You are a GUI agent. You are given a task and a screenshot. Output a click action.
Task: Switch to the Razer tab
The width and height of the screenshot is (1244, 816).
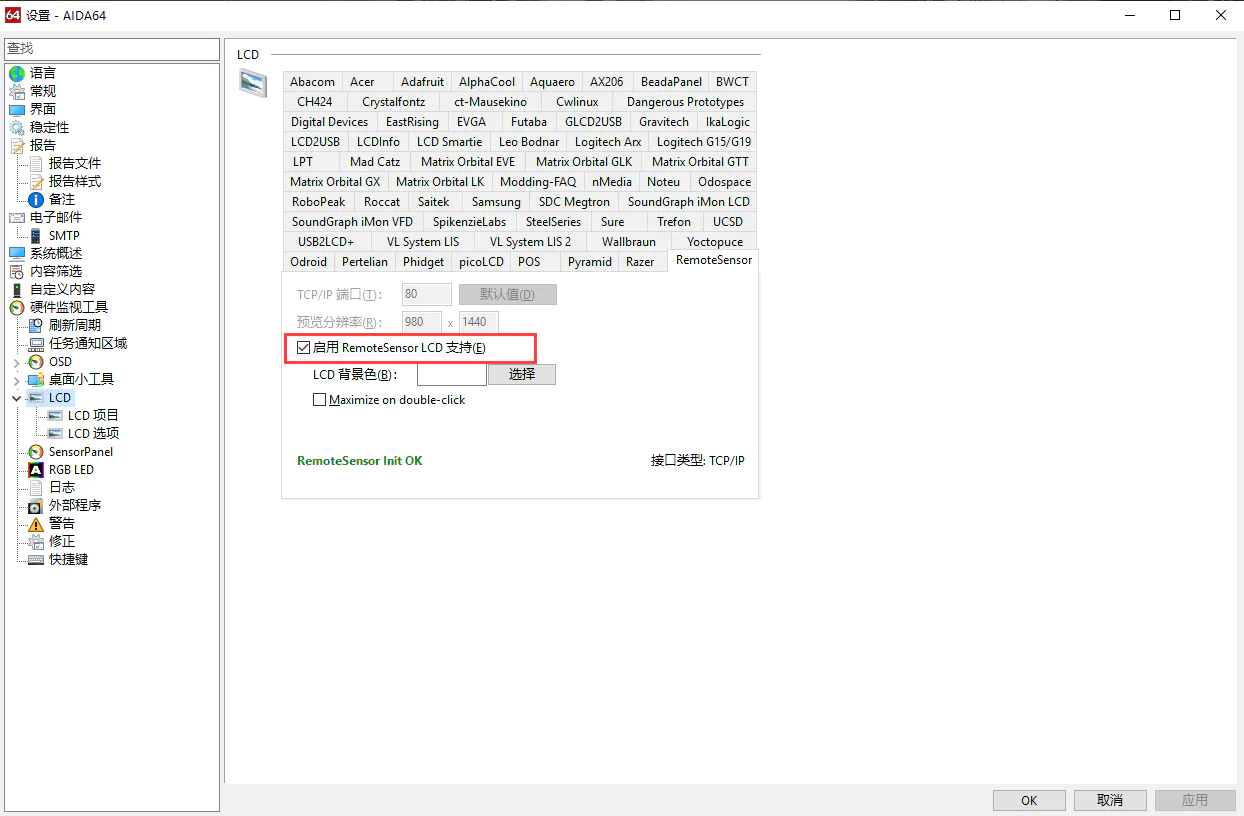pyautogui.click(x=640, y=261)
